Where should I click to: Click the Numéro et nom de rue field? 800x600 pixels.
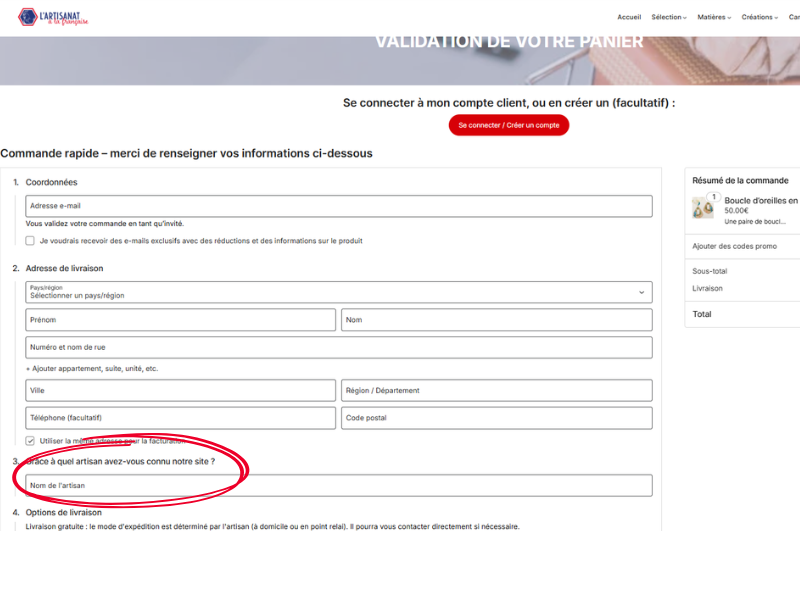tap(338, 347)
